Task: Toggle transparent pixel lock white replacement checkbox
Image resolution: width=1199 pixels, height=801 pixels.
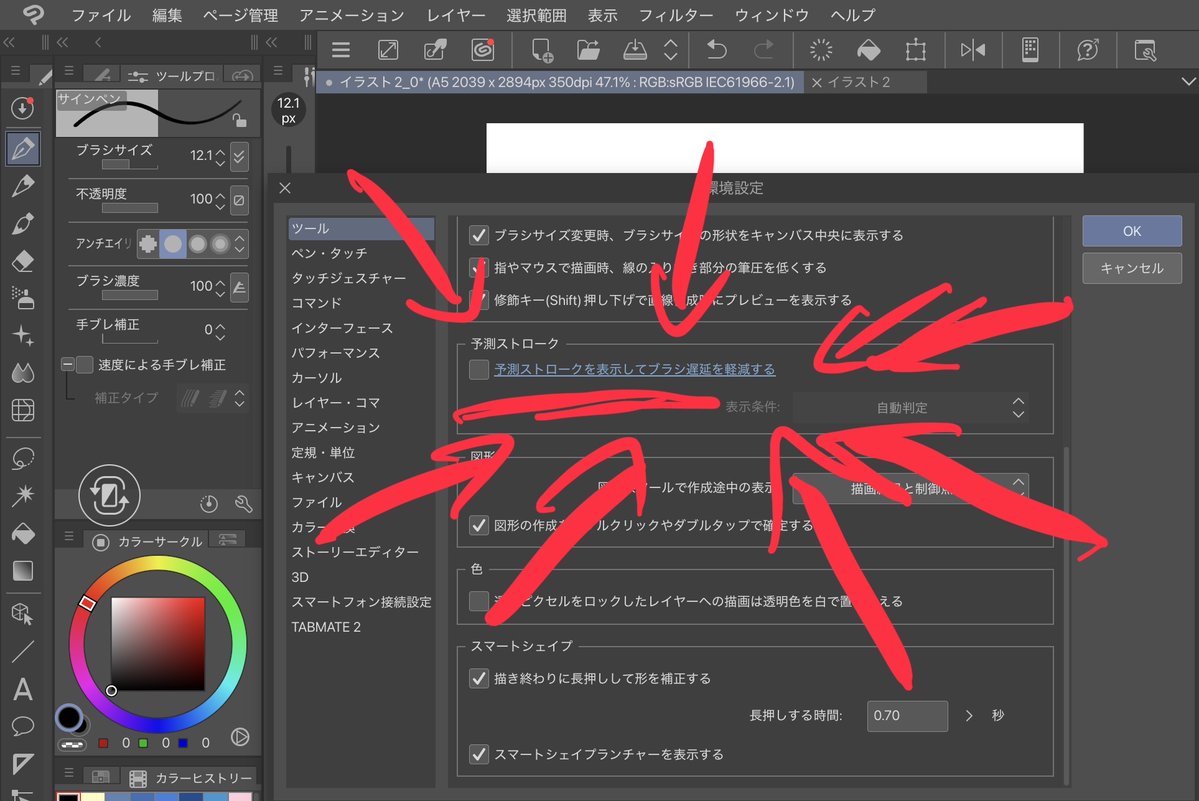Action: [x=479, y=601]
